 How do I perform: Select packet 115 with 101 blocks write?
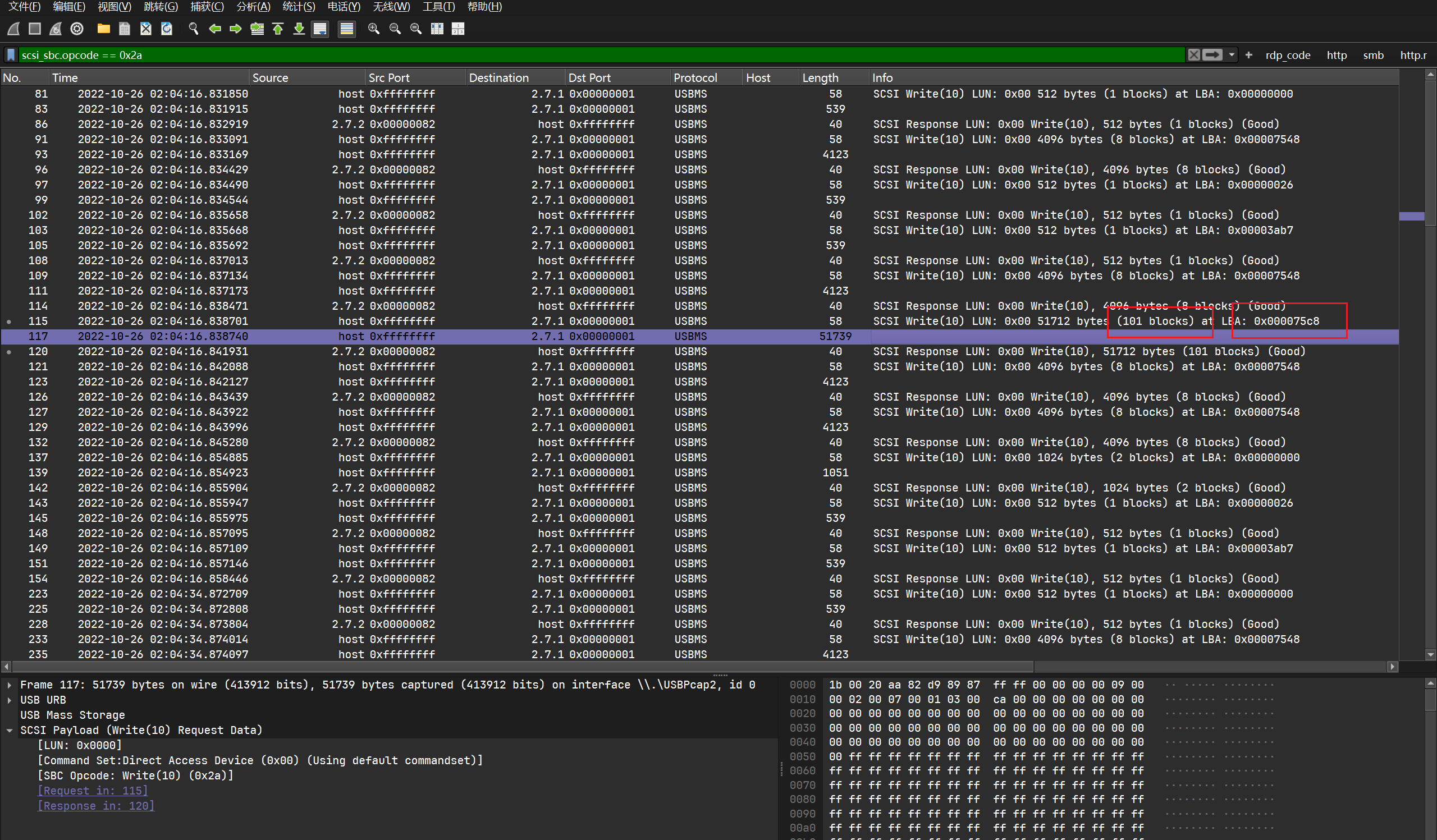[699, 322]
